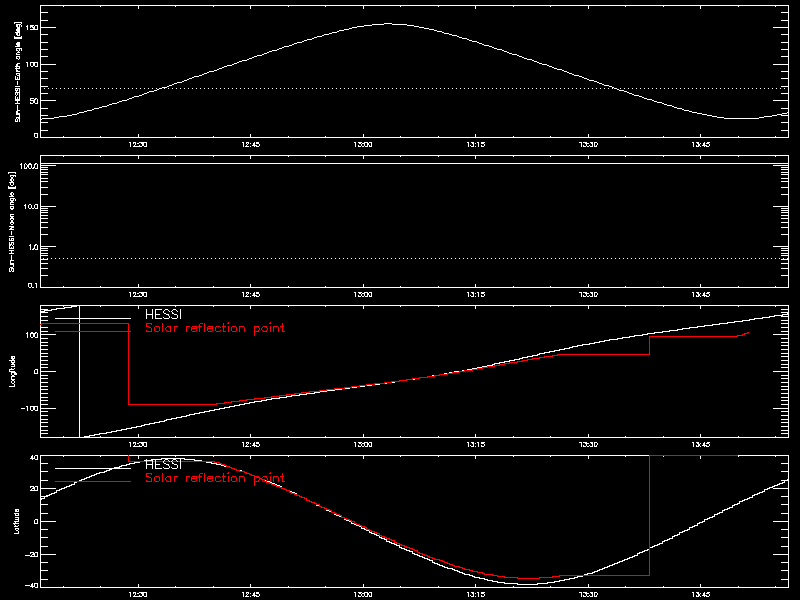Select the red Solar reflection point legend in Longitude panel
The width and height of the screenshot is (800, 600).
tap(215, 328)
